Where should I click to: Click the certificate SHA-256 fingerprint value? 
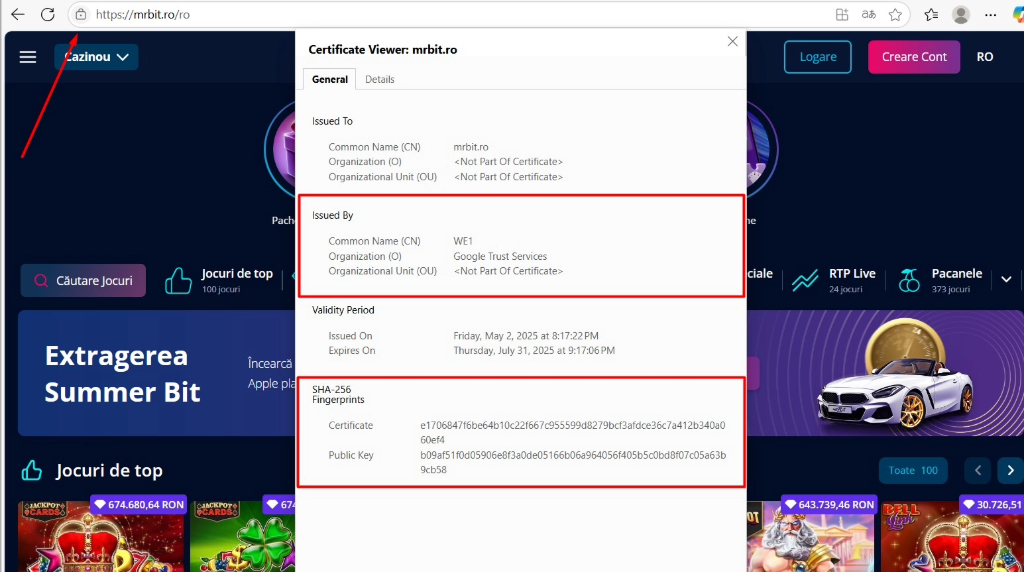pyautogui.click(x=573, y=432)
